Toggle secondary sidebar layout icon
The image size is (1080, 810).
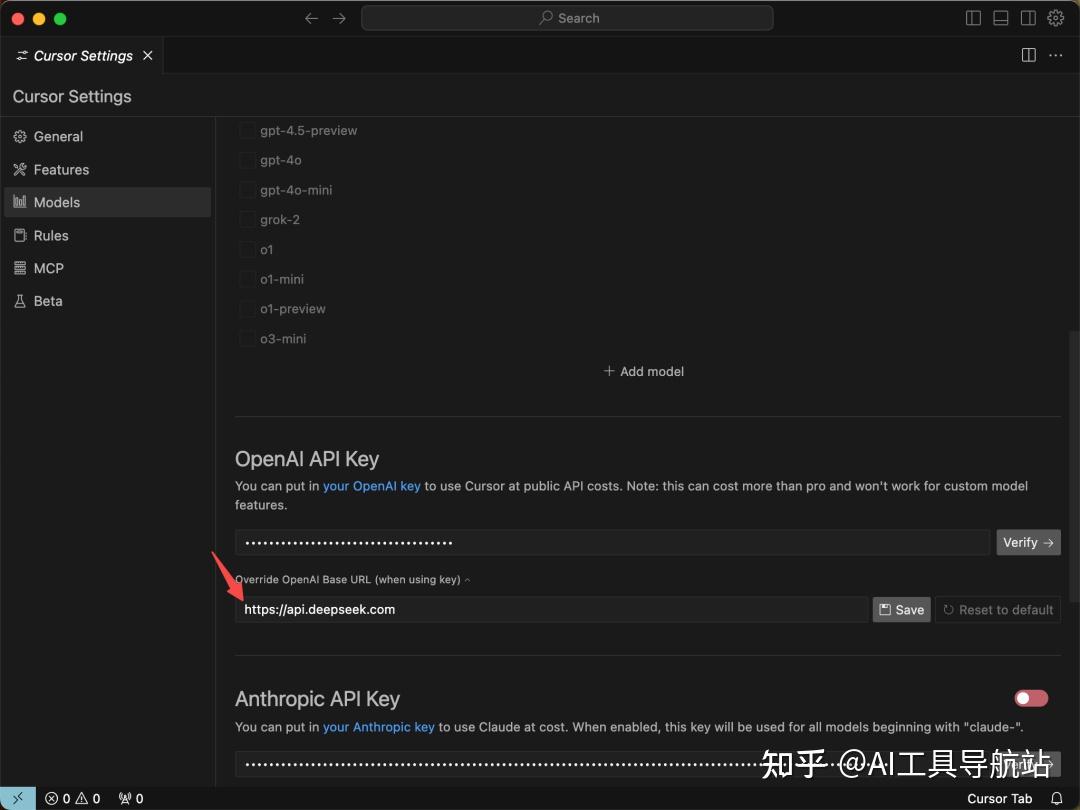pyautogui.click(x=1028, y=19)
